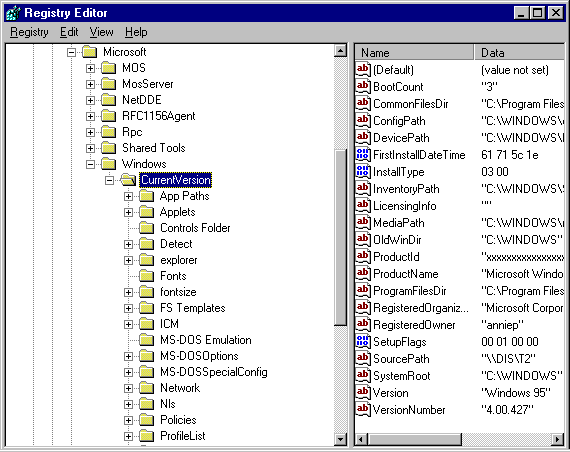Expand the Policies key

(x=128, y=420)
